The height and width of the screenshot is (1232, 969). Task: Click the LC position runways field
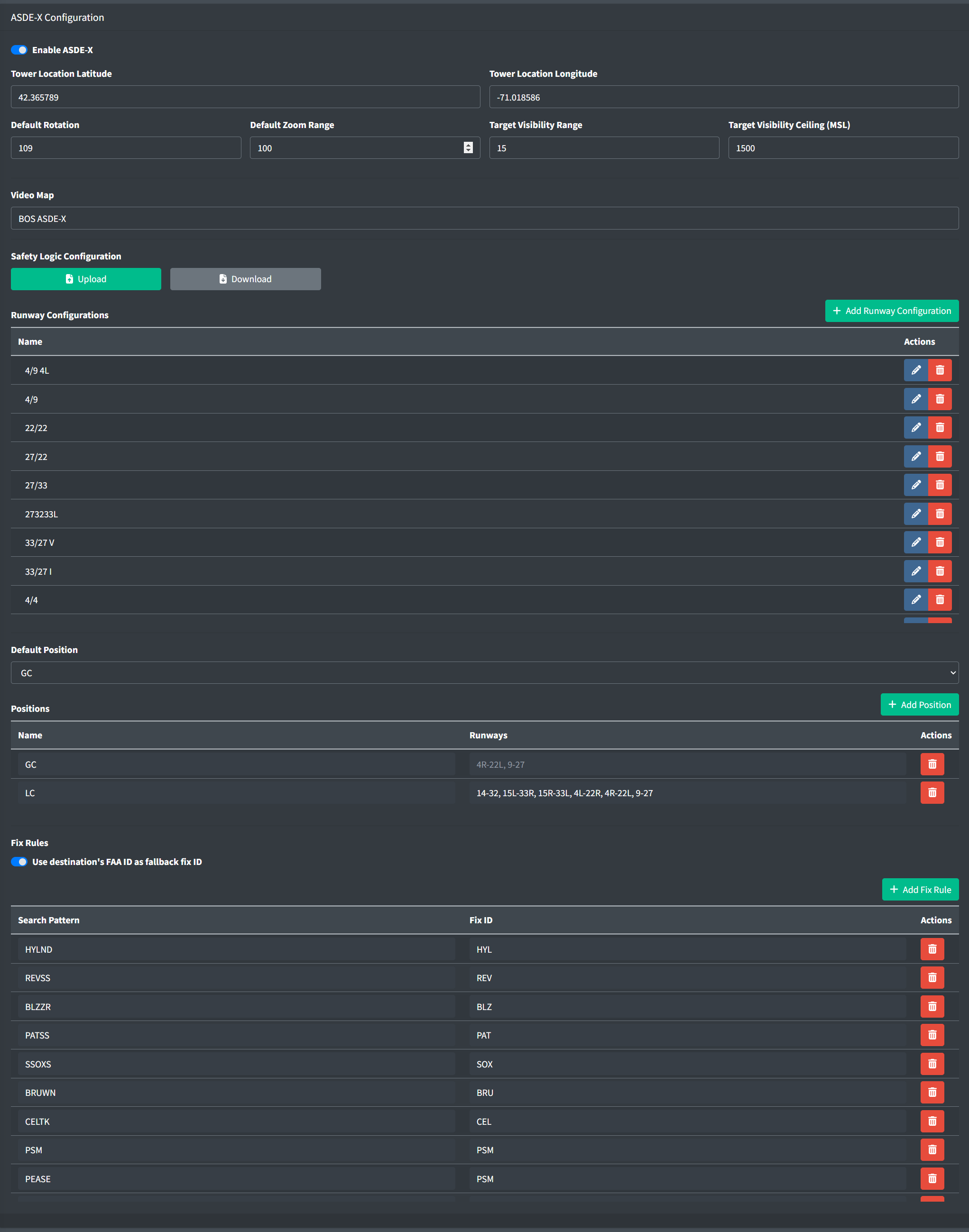688,792
